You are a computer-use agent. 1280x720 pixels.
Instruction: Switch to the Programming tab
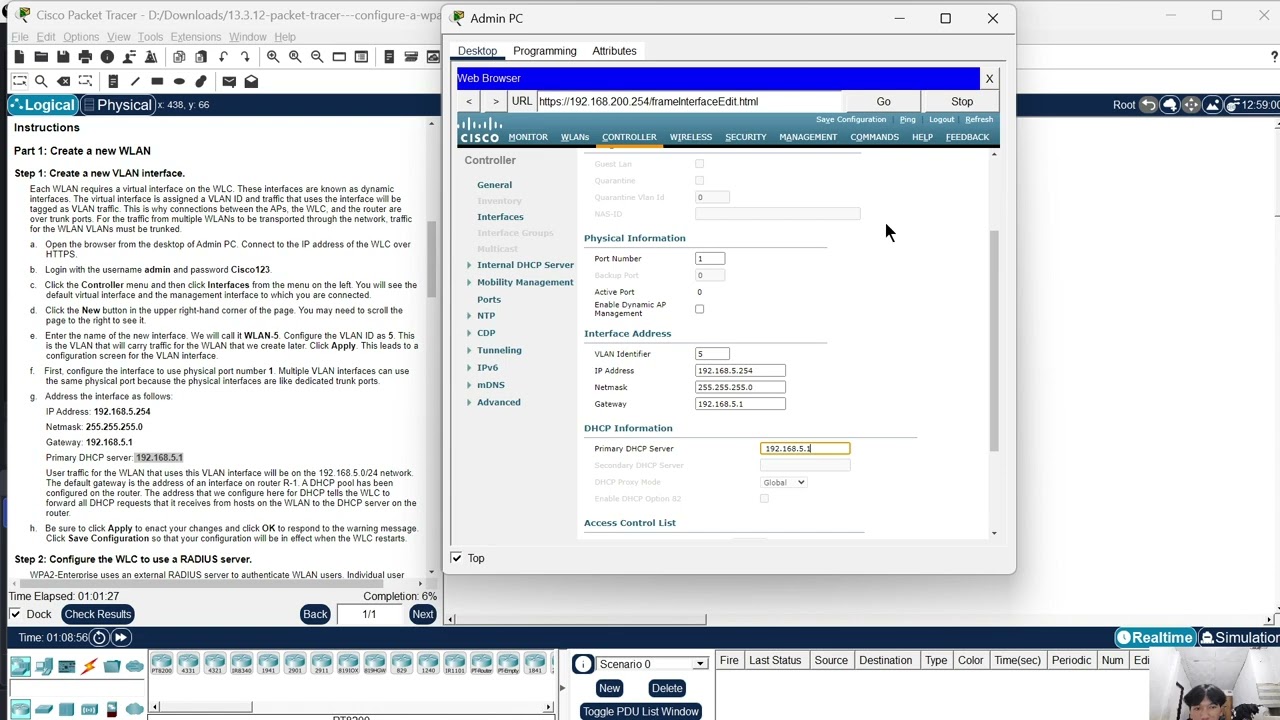[x=545, y=51]
